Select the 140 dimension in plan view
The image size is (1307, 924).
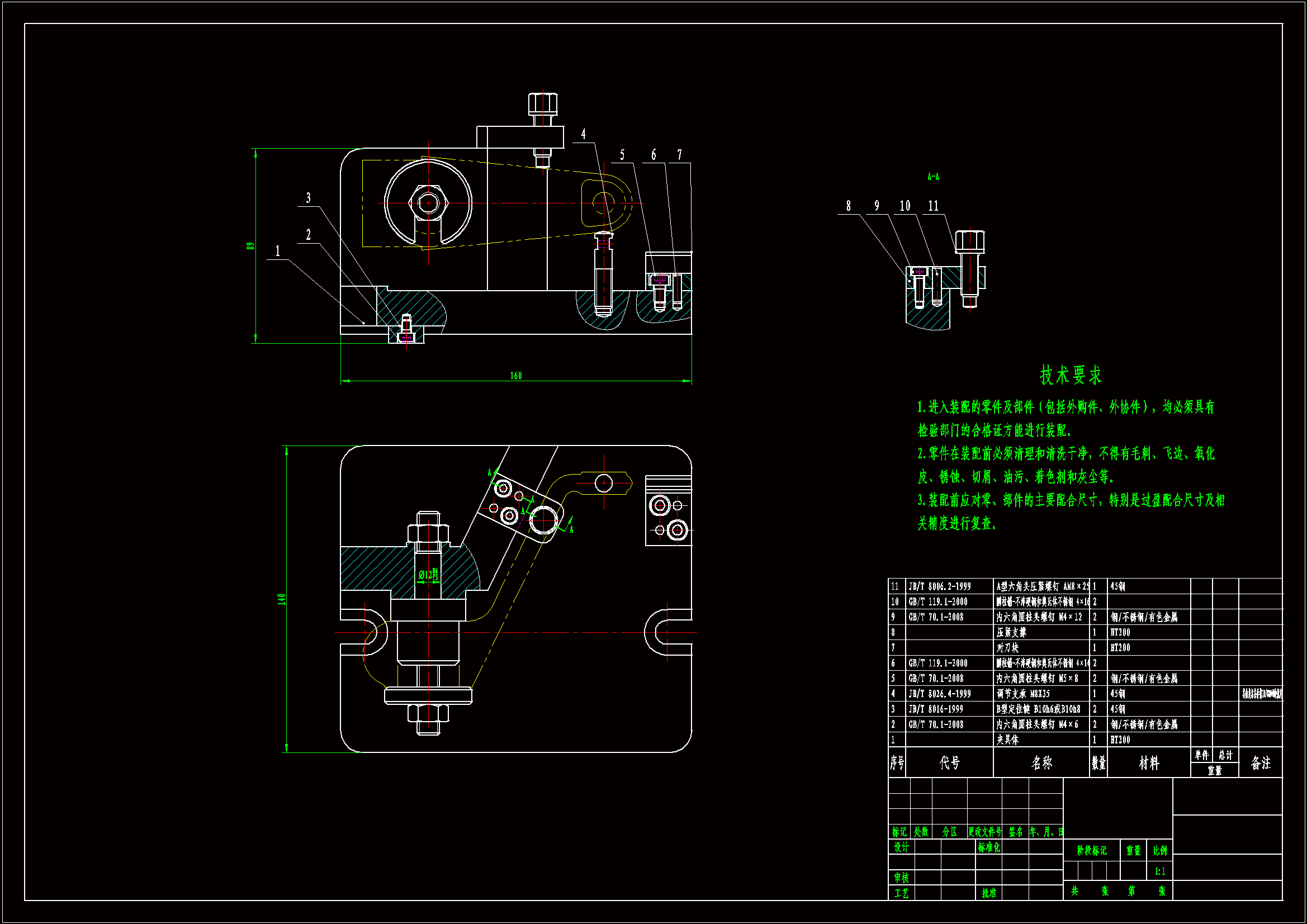(281, 599)
